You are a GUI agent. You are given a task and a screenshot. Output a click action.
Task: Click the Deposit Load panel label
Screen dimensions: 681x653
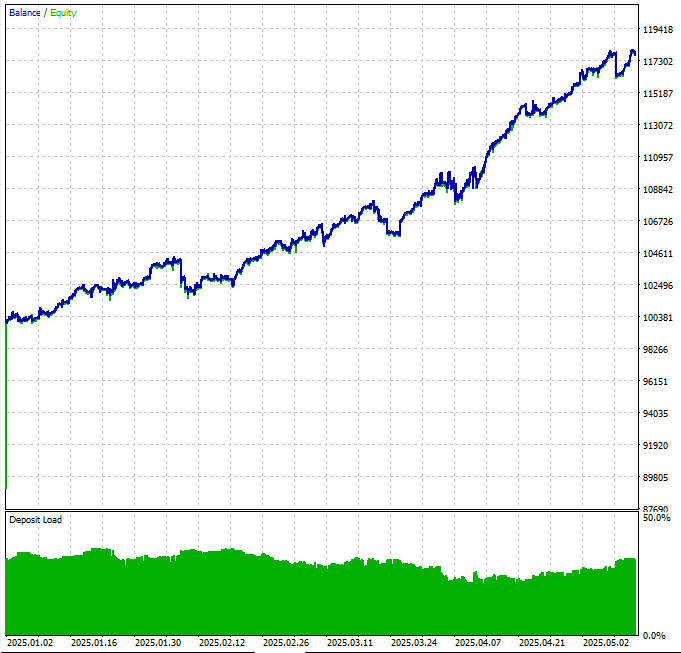(x=36, y=519)
